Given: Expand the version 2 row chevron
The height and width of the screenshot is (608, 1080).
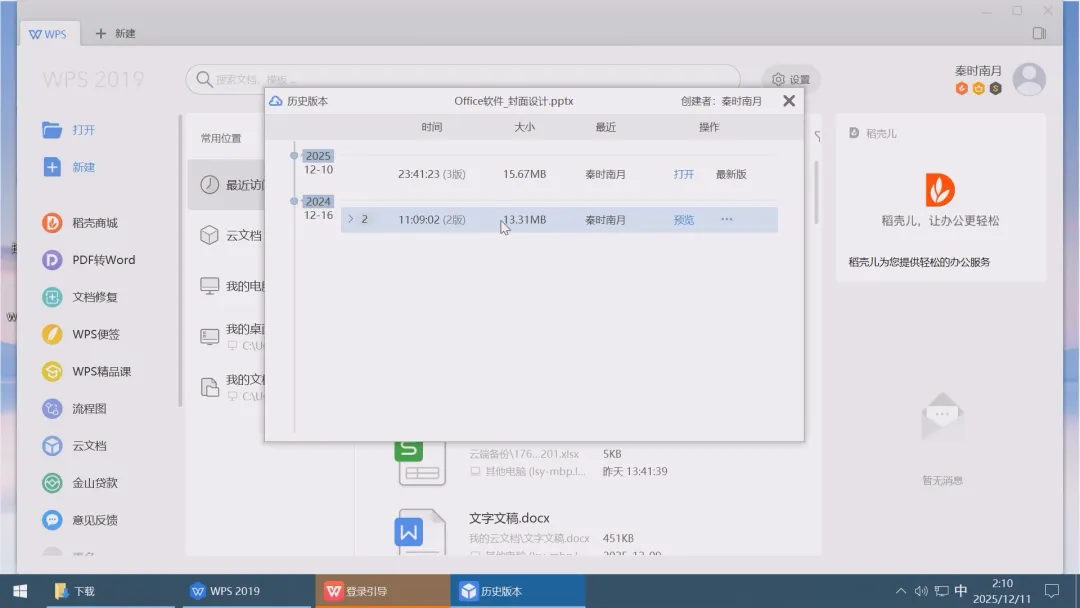Looking at the screenshot, I should pos(351,219).
